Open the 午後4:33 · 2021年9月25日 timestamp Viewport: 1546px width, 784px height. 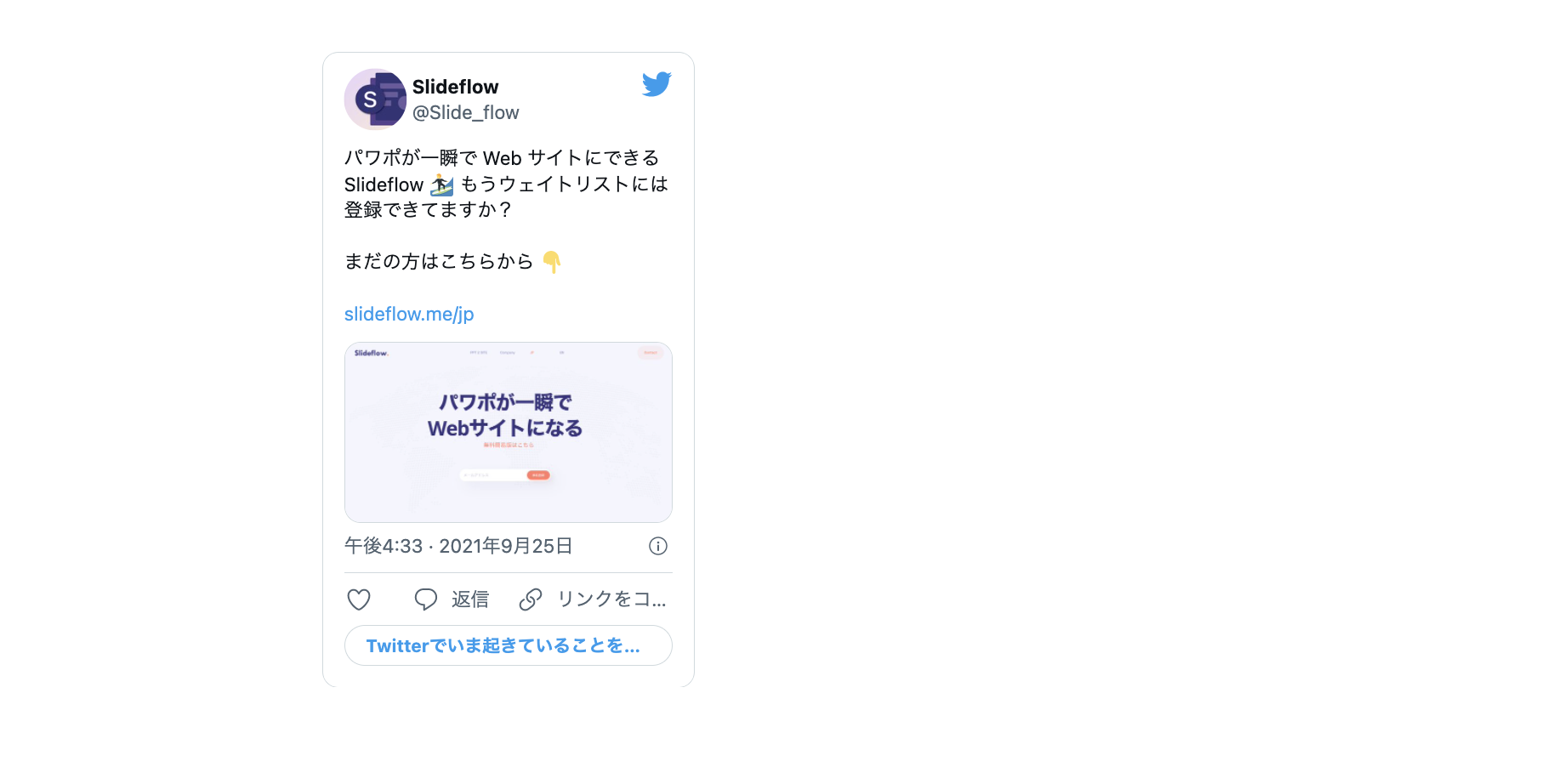pyautogui.click(x=458, y=546)
